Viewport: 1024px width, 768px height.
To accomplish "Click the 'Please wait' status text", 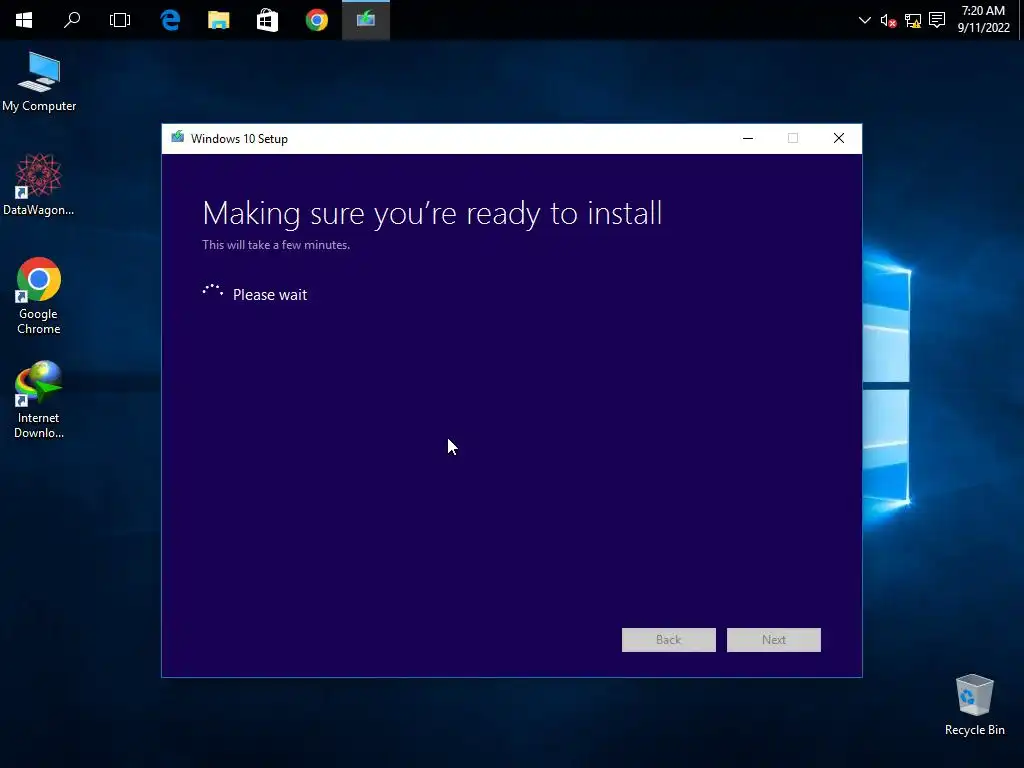I will click(270, 295).
